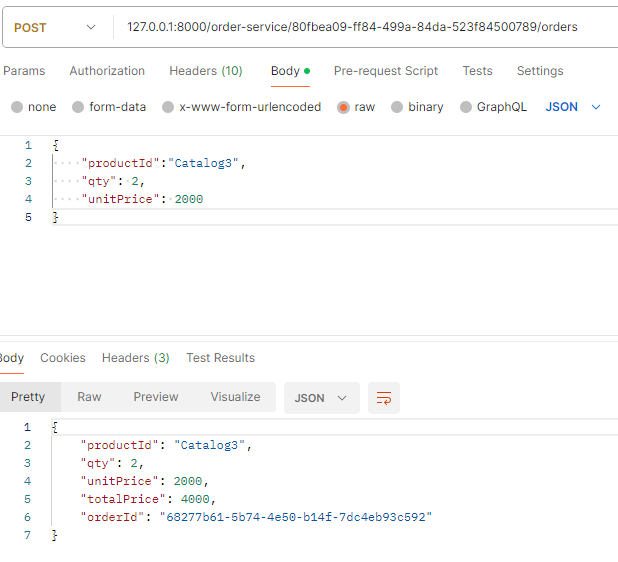Image resolution: width=618 pixels, height=562 pixels.
Task: Toggle the response line wrap icon
Action: click(384, 398)
